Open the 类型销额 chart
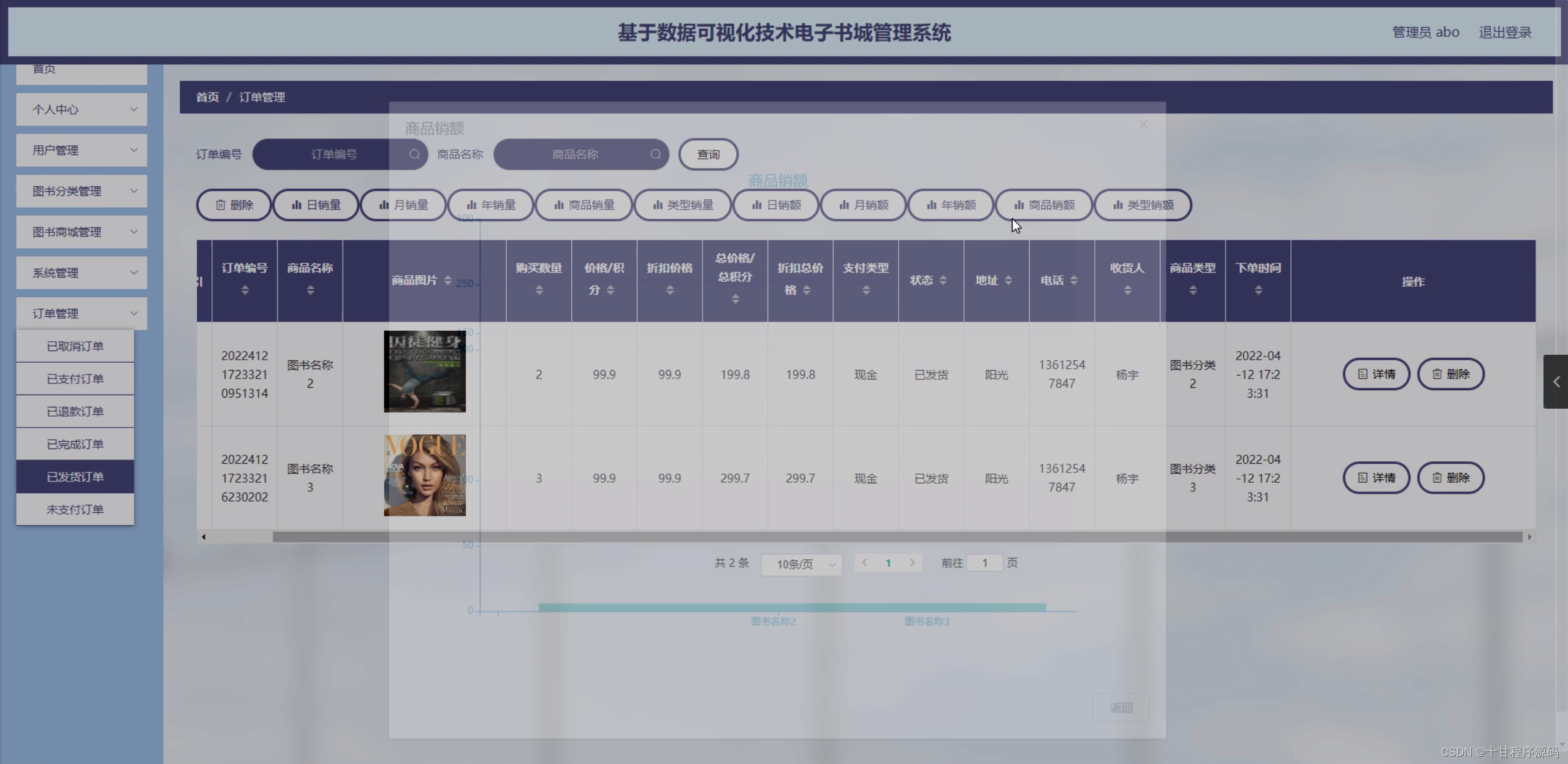The height and width of the screenshot is (764, 1568). click(x=1143, y=205)
